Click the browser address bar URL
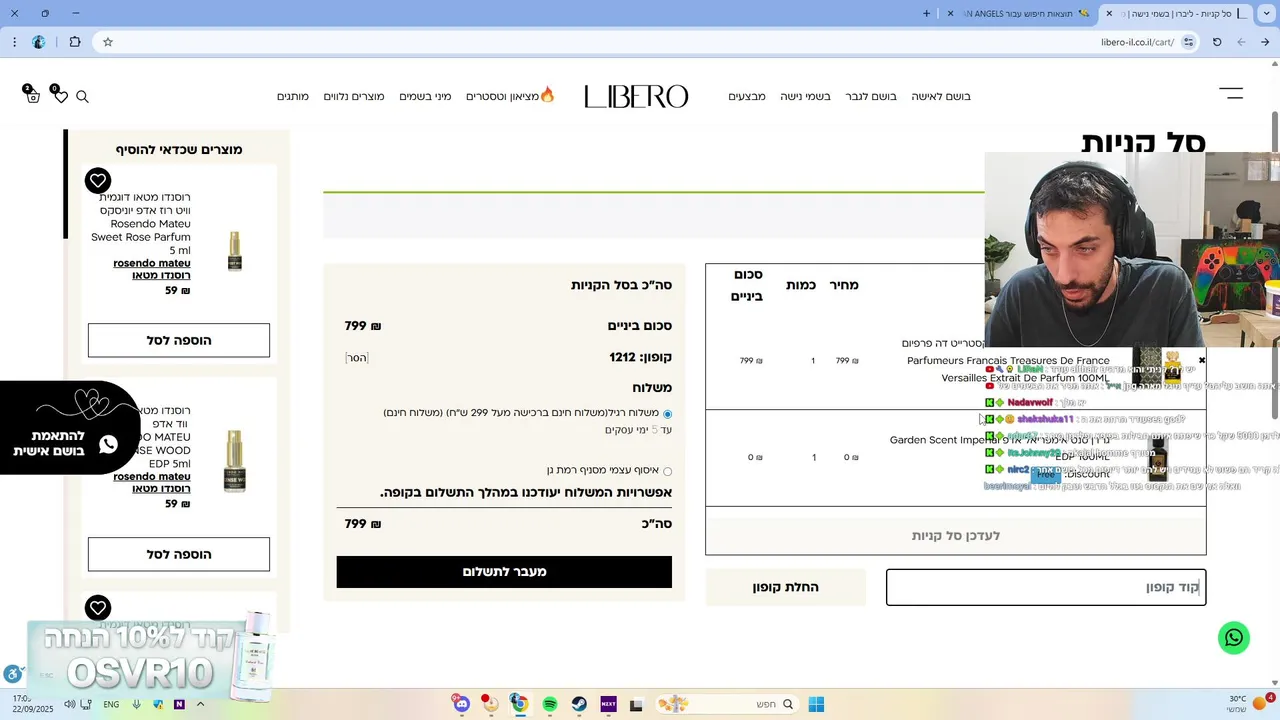Viewport: 1280px width, 720px height. (x=1137, y=42)
